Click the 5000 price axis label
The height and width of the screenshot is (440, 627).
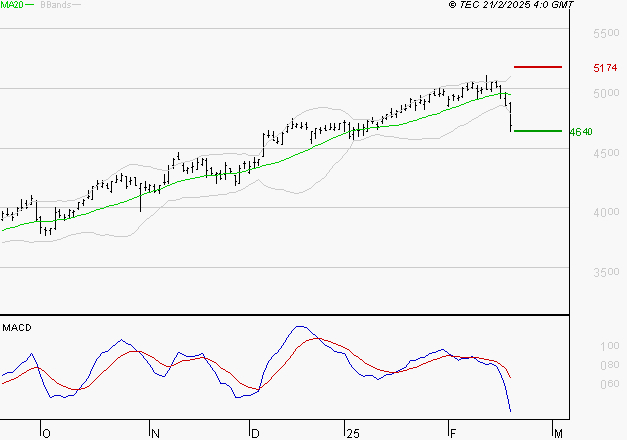coord(606,93)
